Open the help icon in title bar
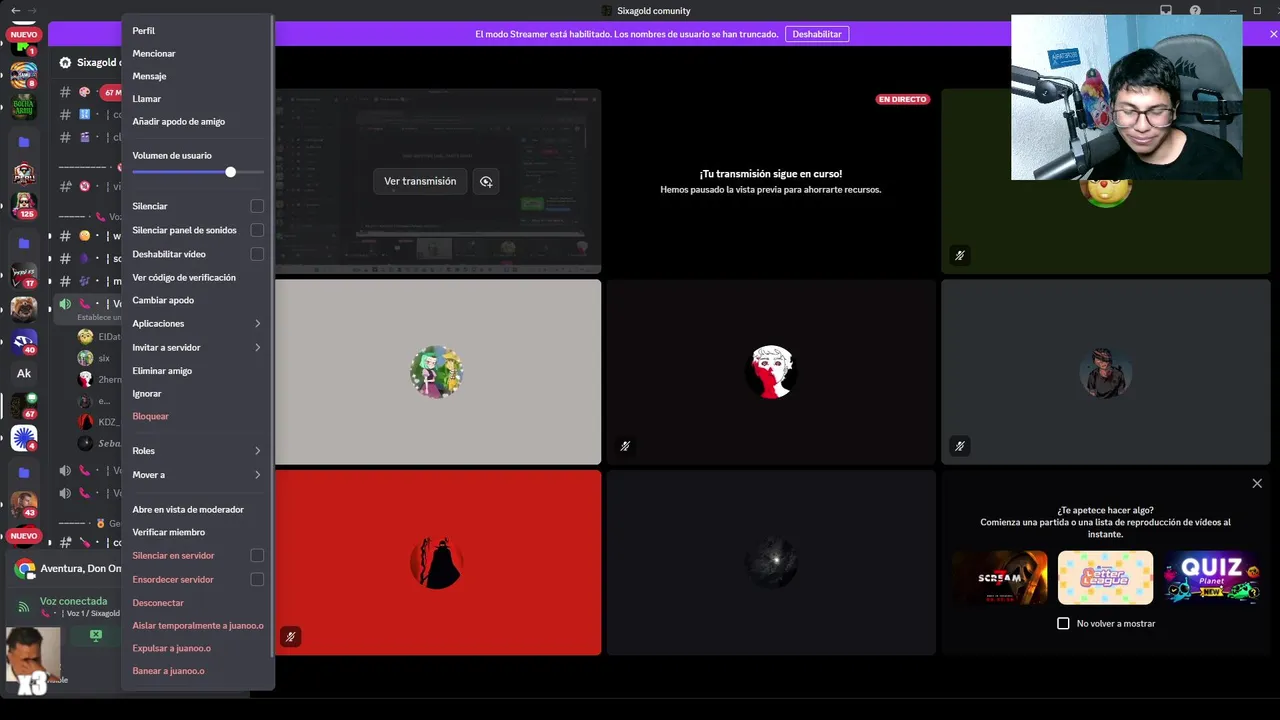The image size is (1280, 720). tap(1195, 11)
